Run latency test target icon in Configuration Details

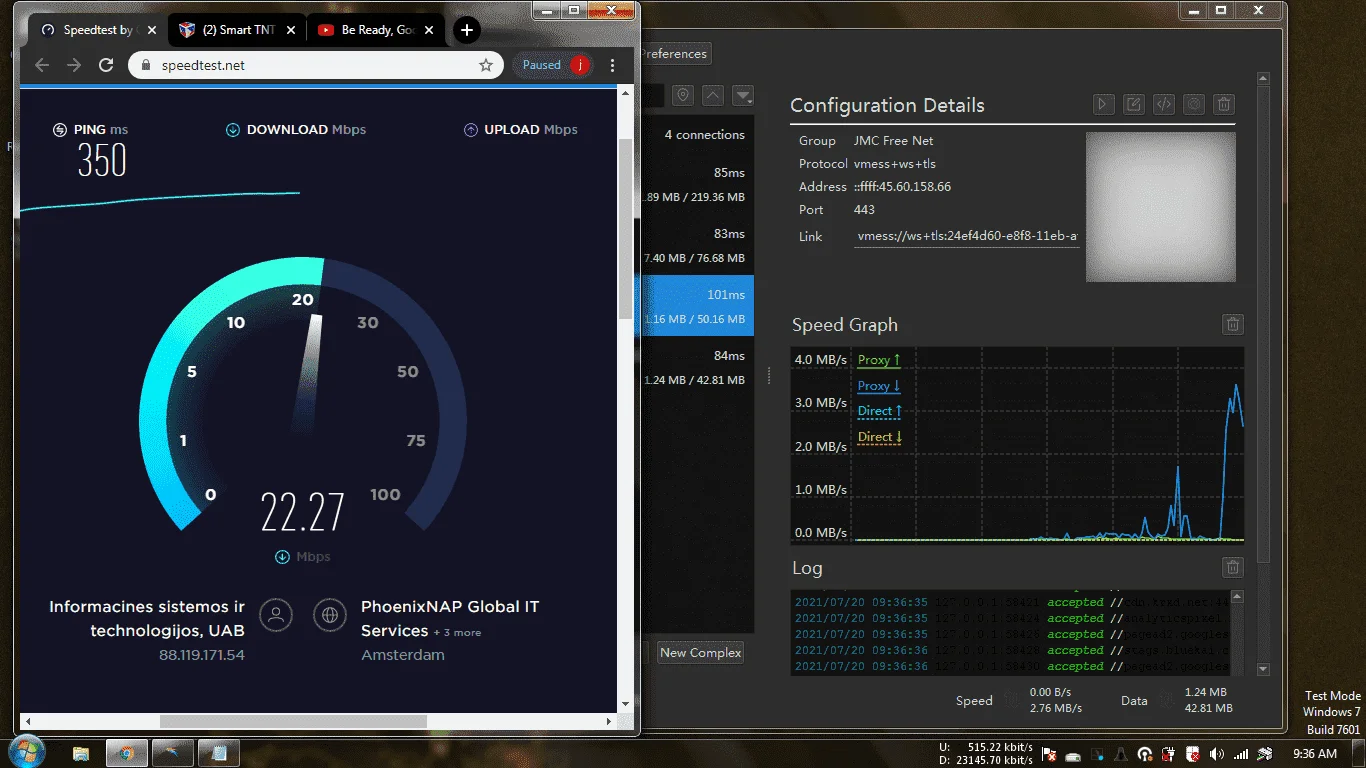click(1193, 104)
